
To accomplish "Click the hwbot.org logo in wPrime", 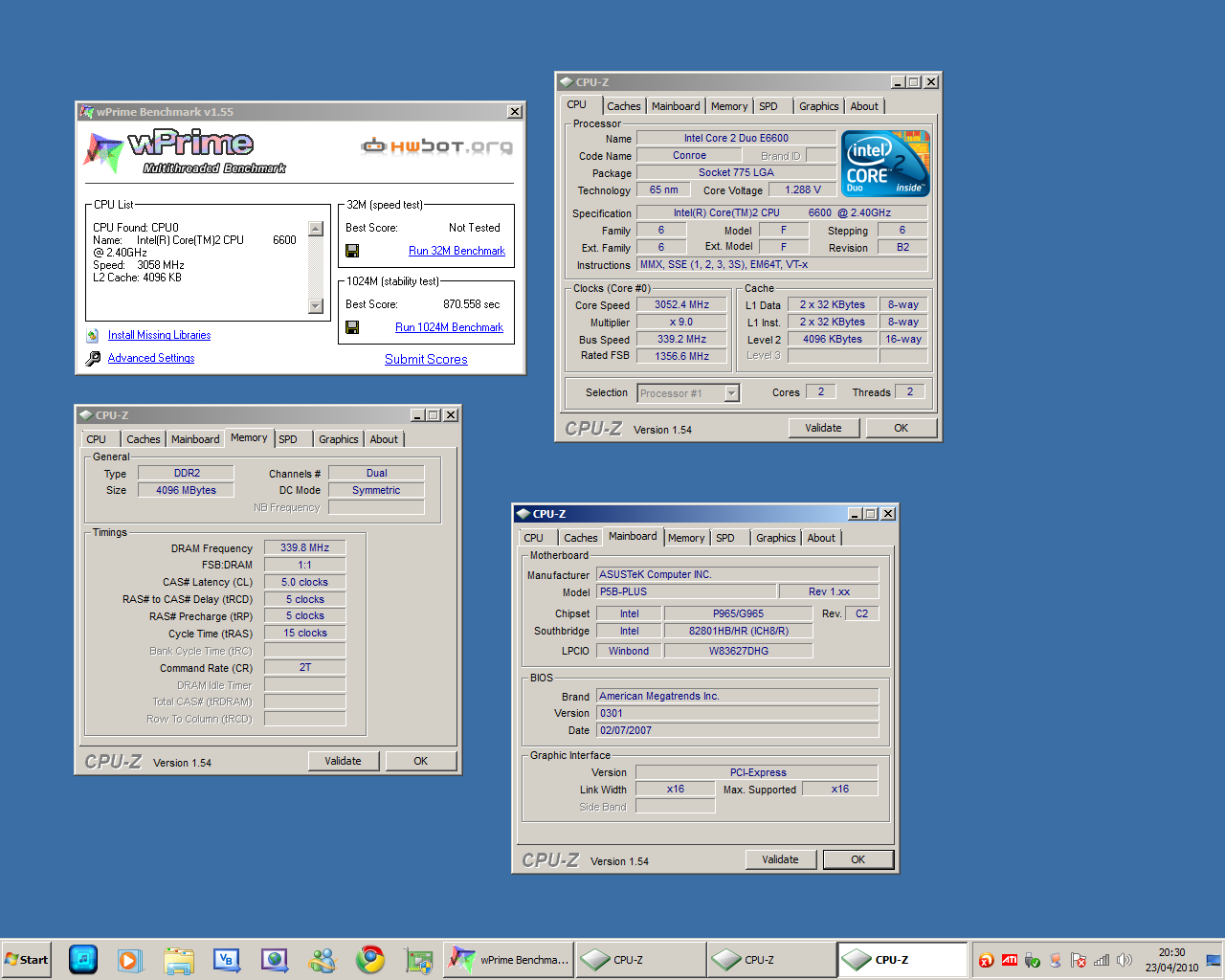I will (436, 146).
